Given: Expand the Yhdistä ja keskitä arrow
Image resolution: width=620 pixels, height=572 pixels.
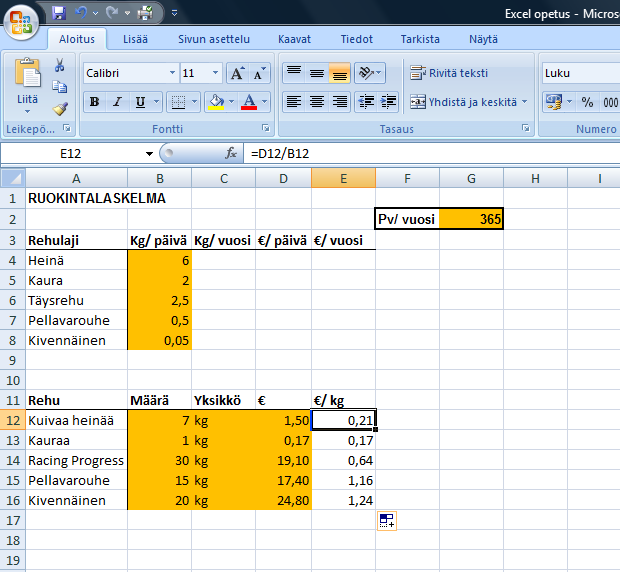Looking at the screenshot, I should click(525, 102).
